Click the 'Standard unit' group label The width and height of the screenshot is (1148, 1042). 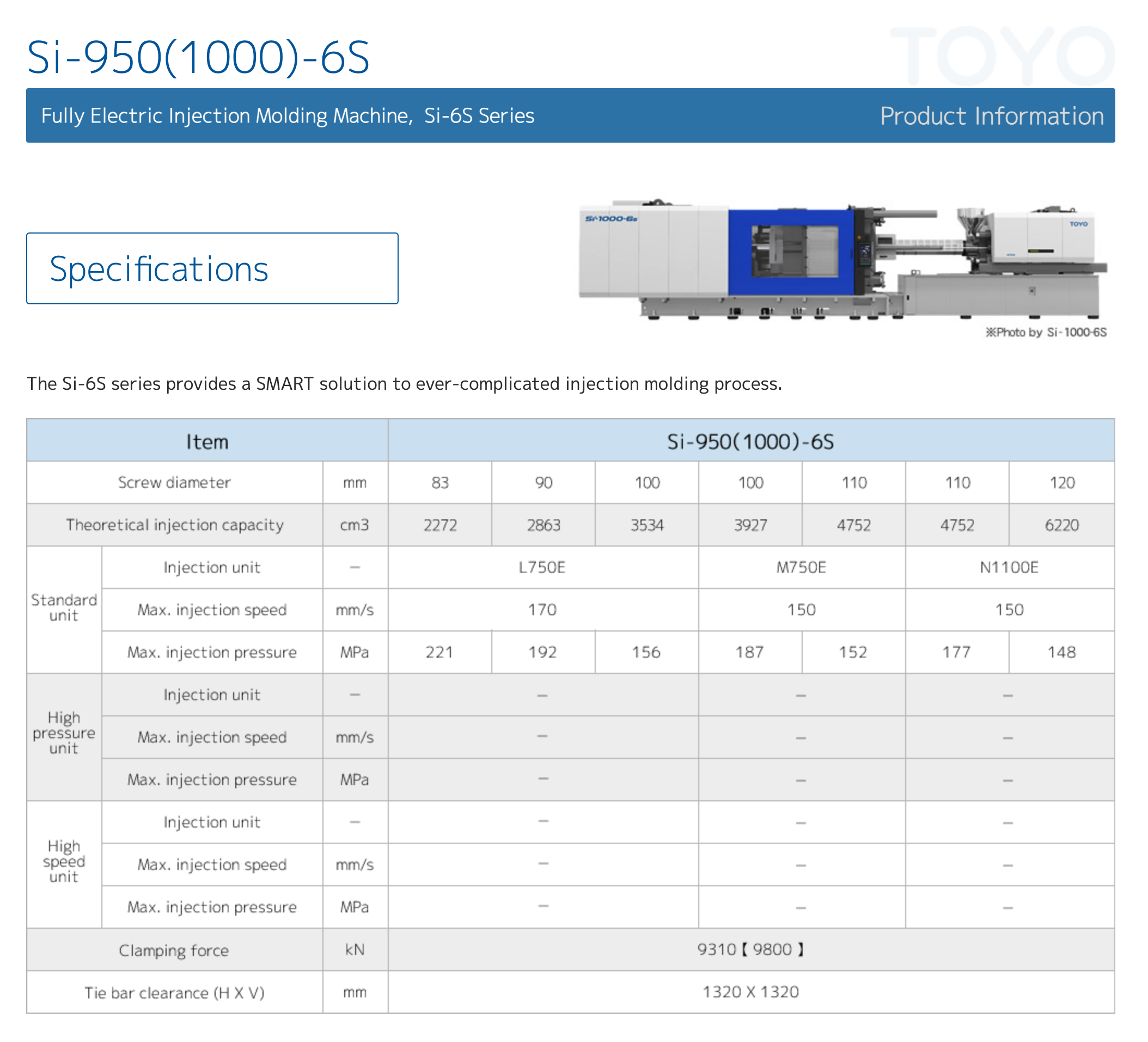(x=64, y=608)
